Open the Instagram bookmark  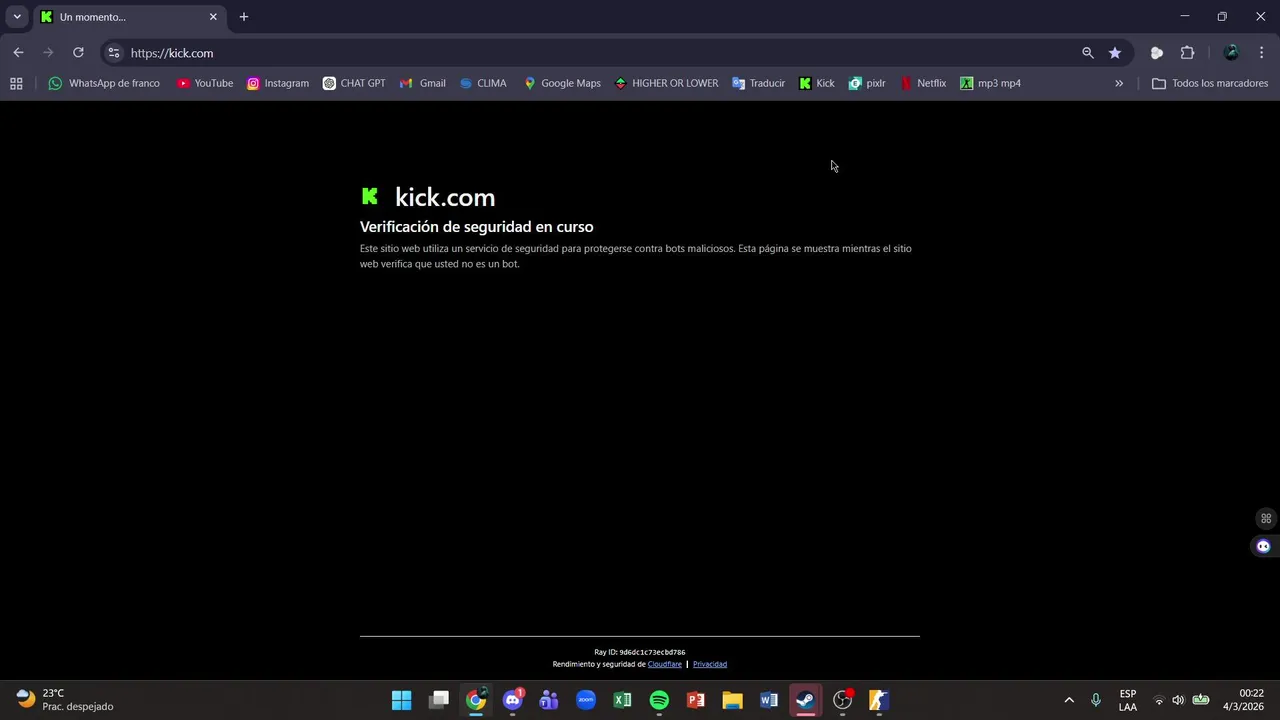pos(277,83)
